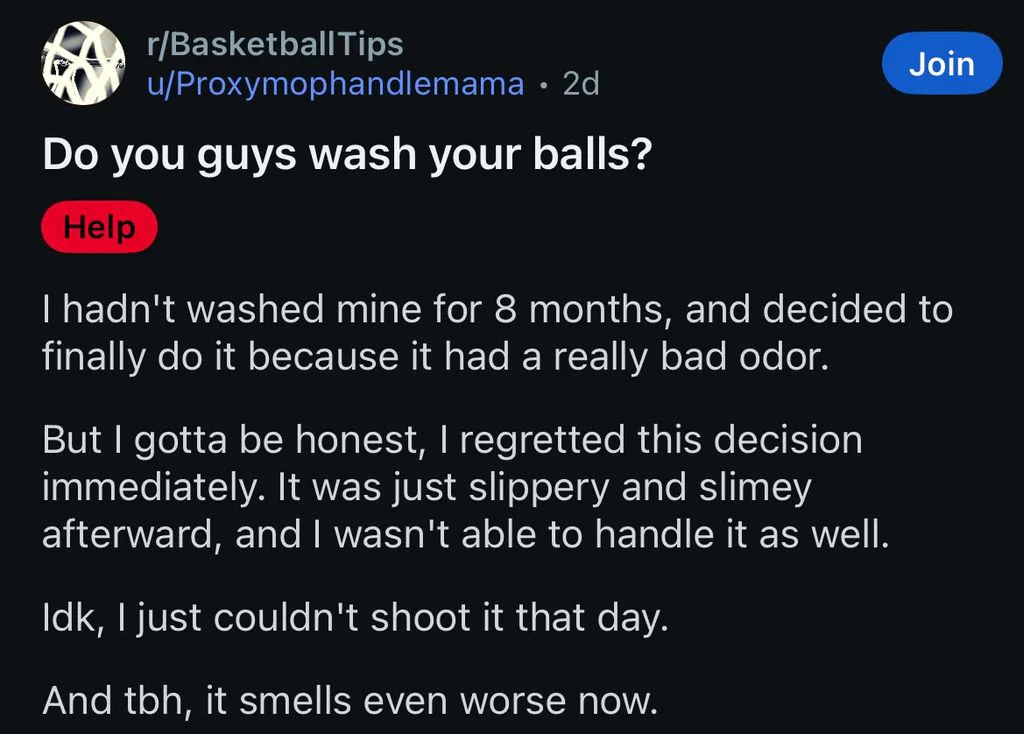
Task: Open the r/BasketballTips subreddit link
Action: pyautogui.click(x=275, y=44)
